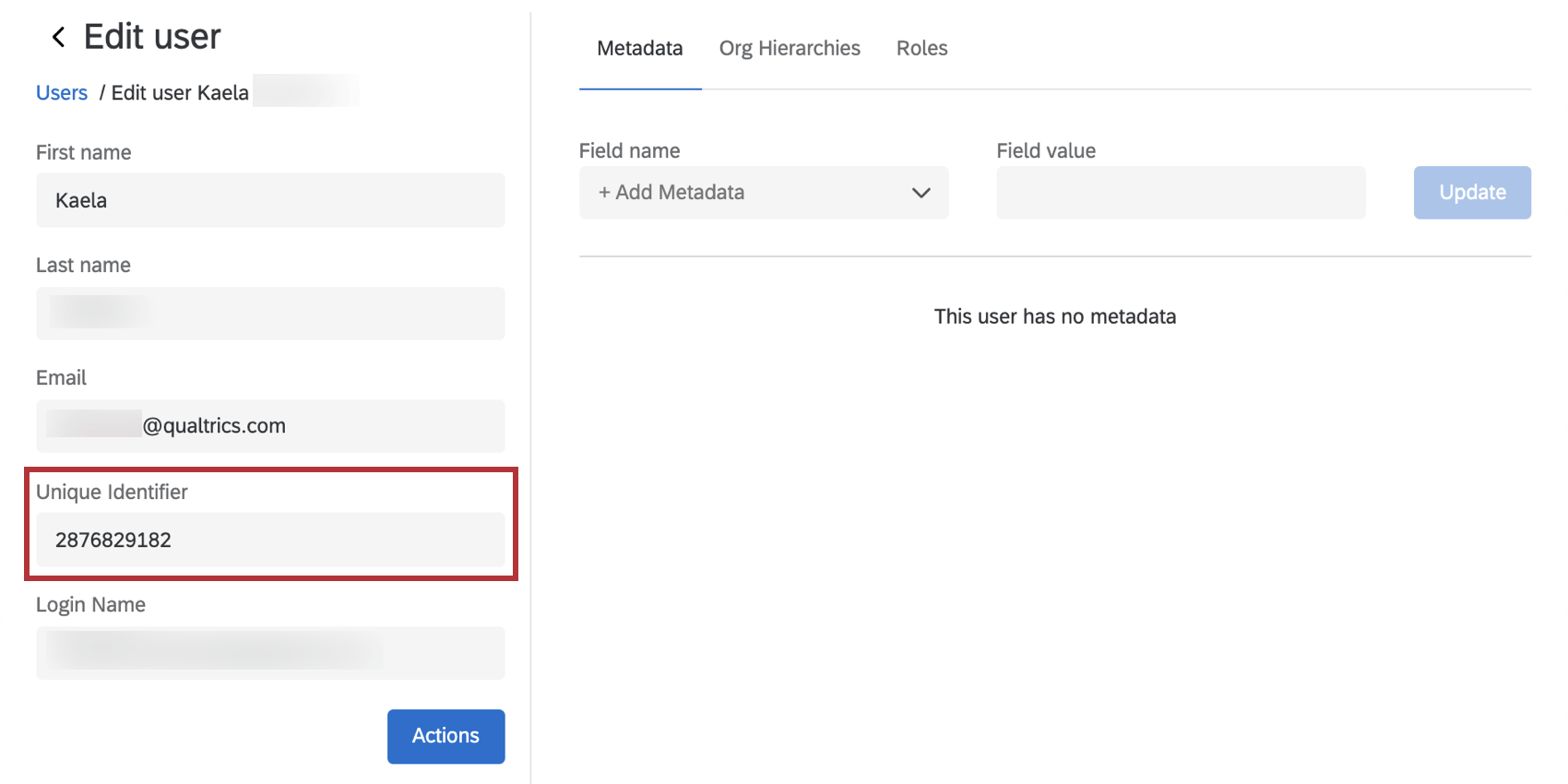The height and width of the screenshot is (784, 1568).
Task: Click the chevron arrow in Field name dropdown
Action: (x=921, y=193)
